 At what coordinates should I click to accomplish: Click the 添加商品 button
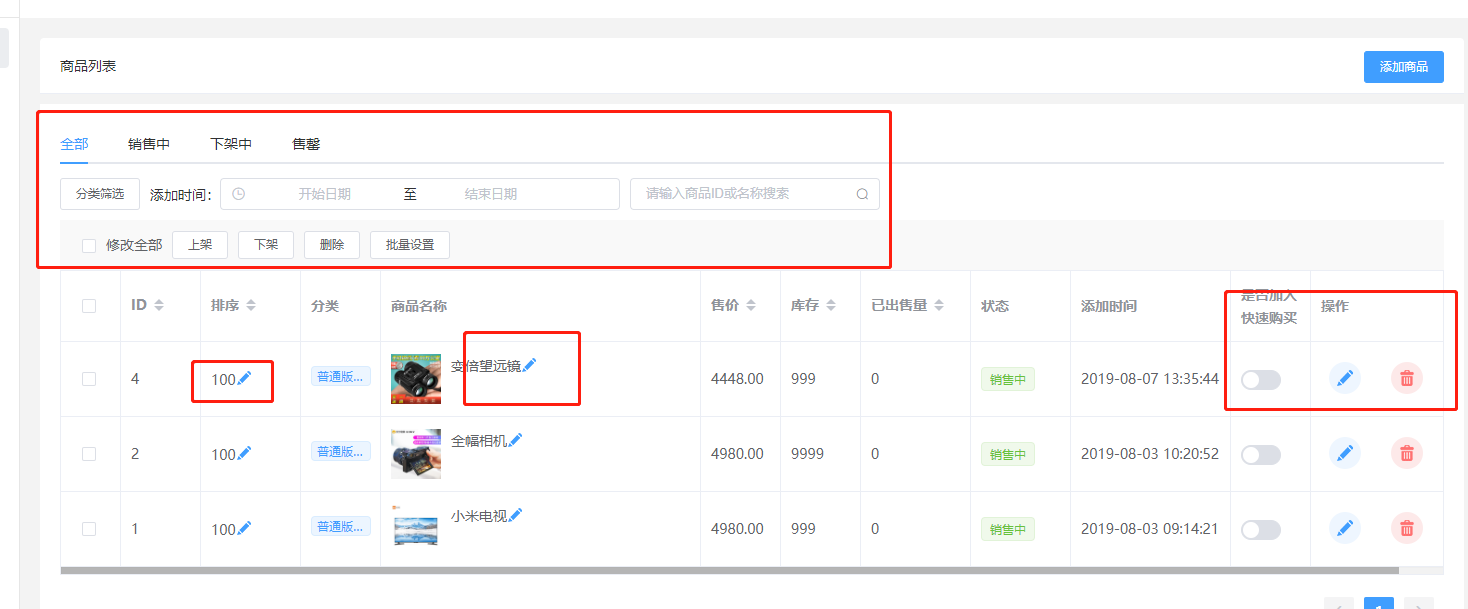point(1404,67)
